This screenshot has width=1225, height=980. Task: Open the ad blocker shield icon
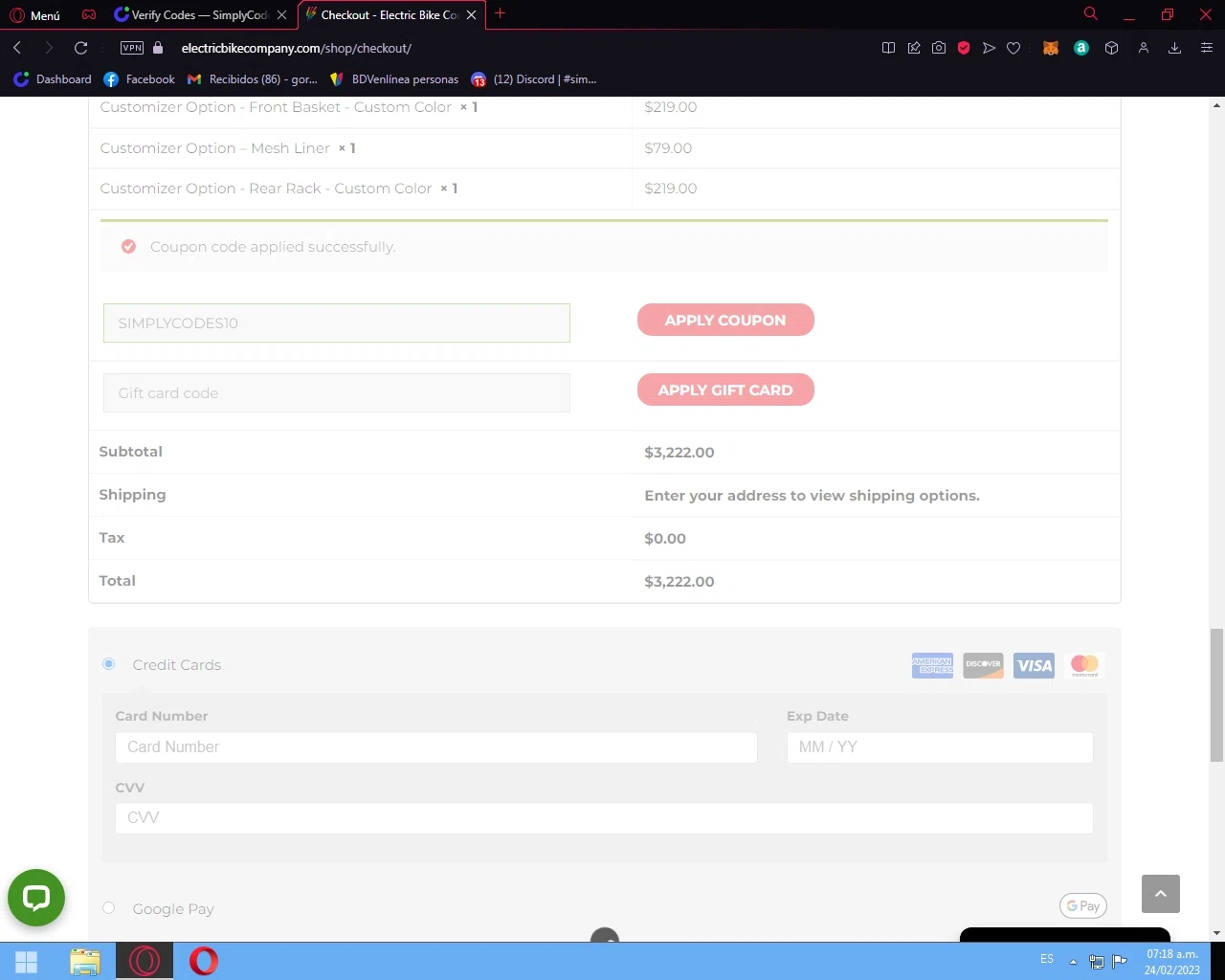click(x=964, y=48)
